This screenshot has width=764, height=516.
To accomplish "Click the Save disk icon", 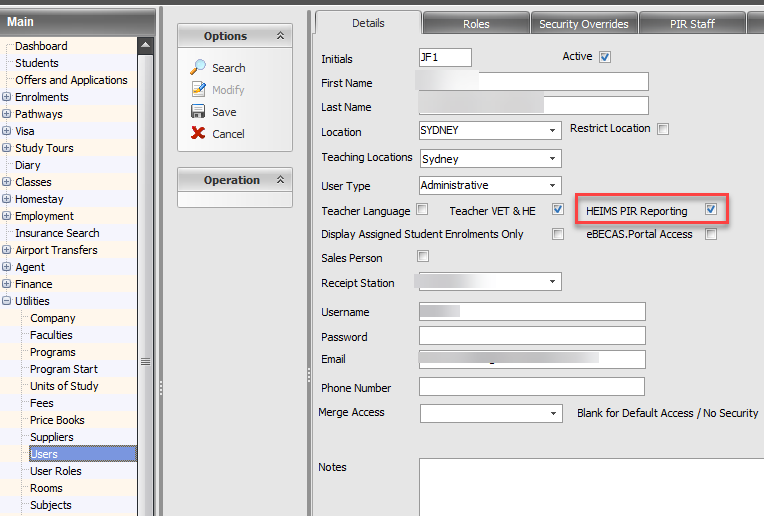I will 198,112.
